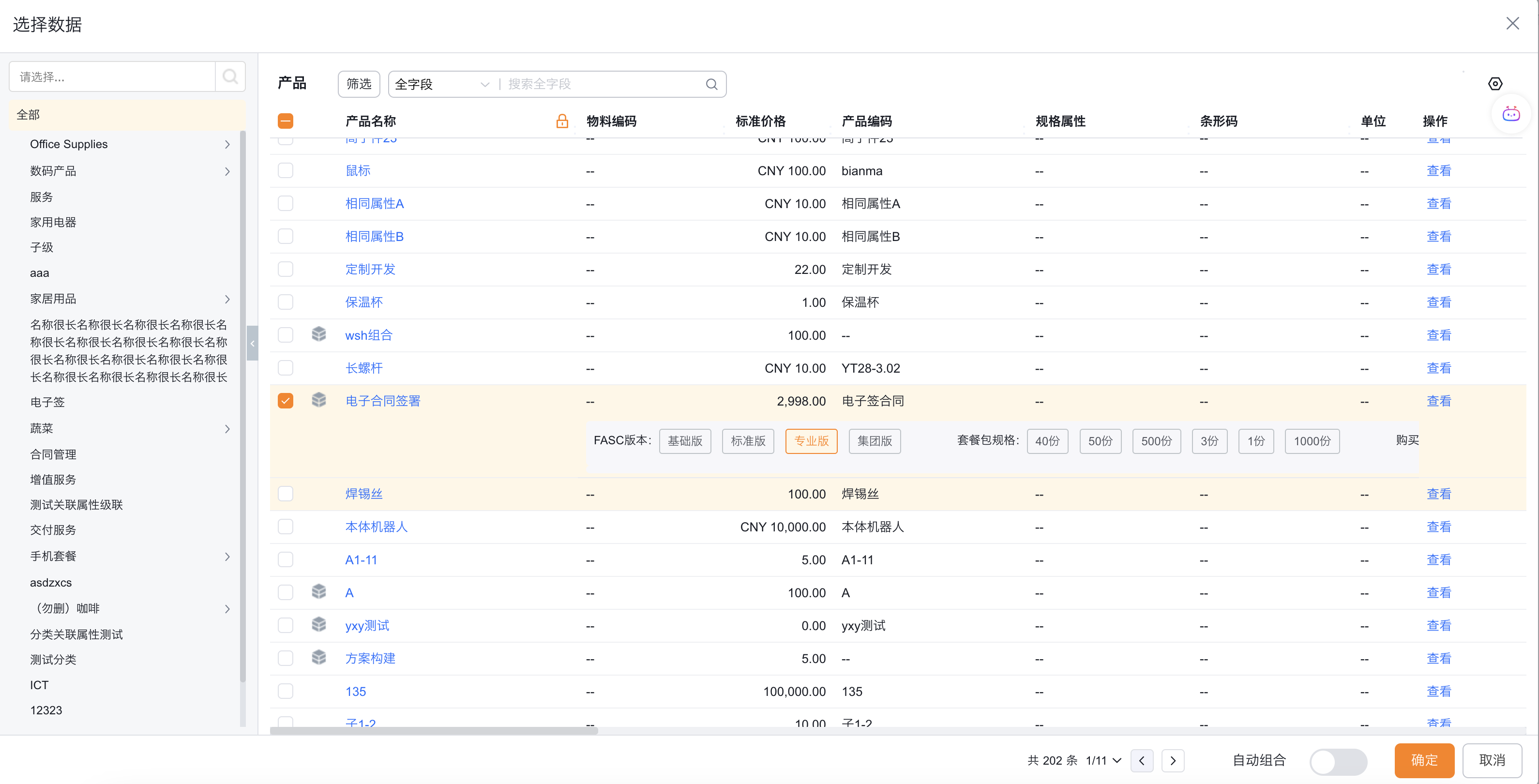Click the search magnifier in 搜索全字段 box
Viewport: 1539px width, 784px height.
click(x=711, y=84)
